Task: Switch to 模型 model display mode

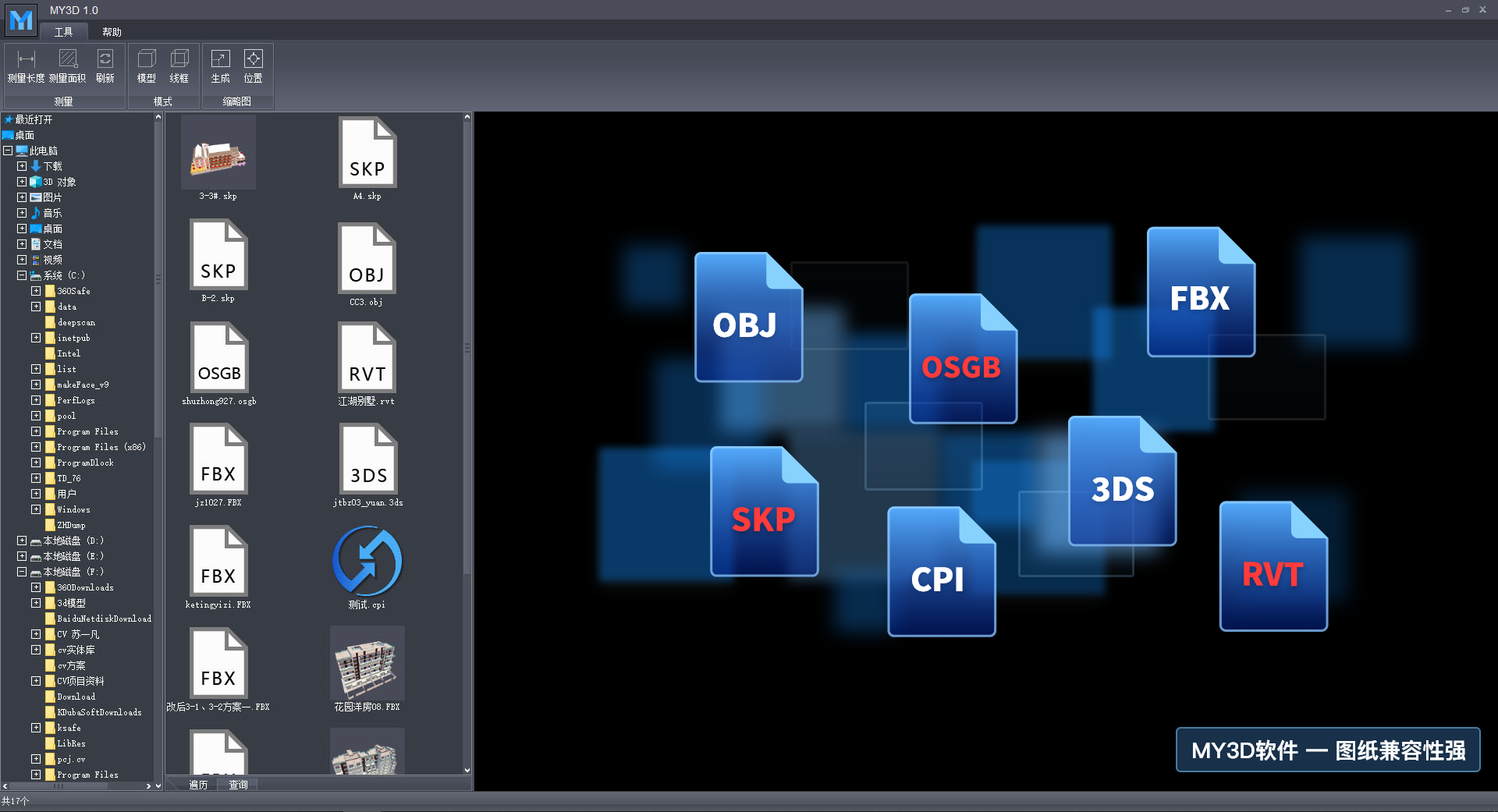Action: tap(147, 66)
